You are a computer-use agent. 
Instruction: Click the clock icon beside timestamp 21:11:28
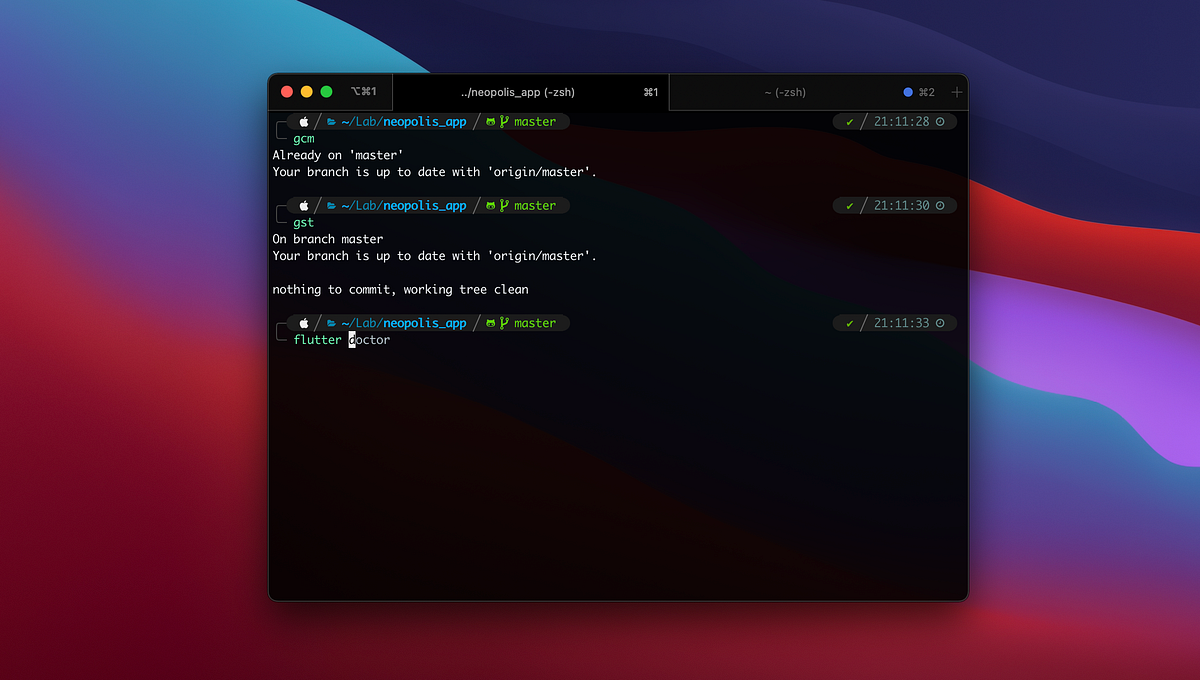[x=940, y=121]
